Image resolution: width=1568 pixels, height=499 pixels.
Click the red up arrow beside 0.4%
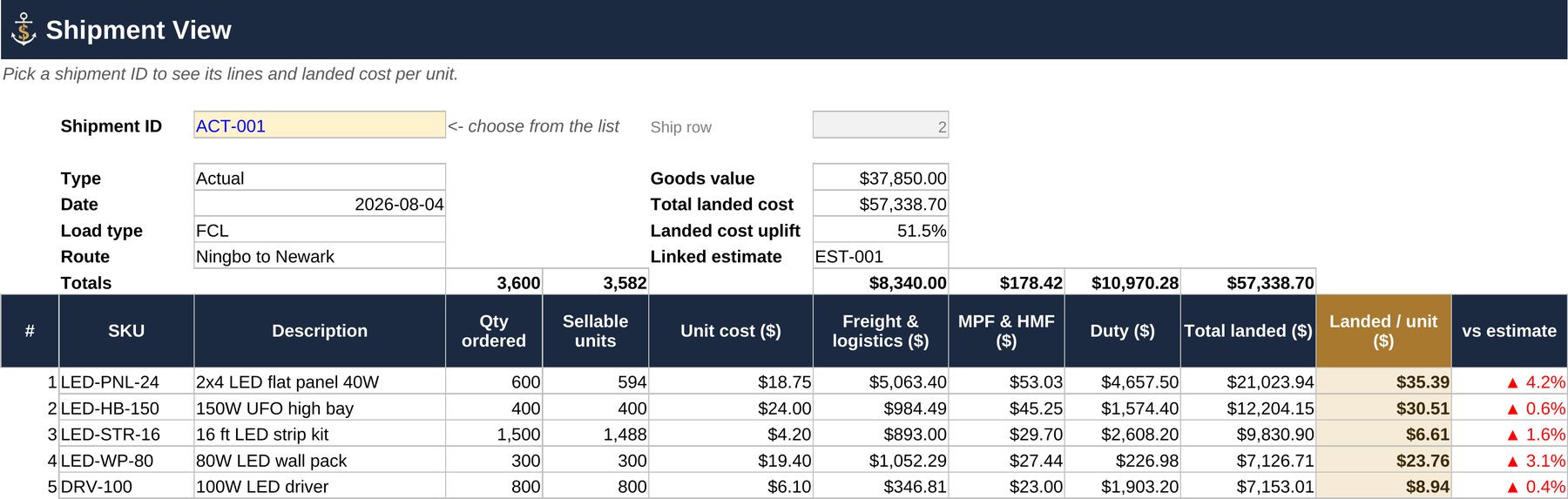1512,487
